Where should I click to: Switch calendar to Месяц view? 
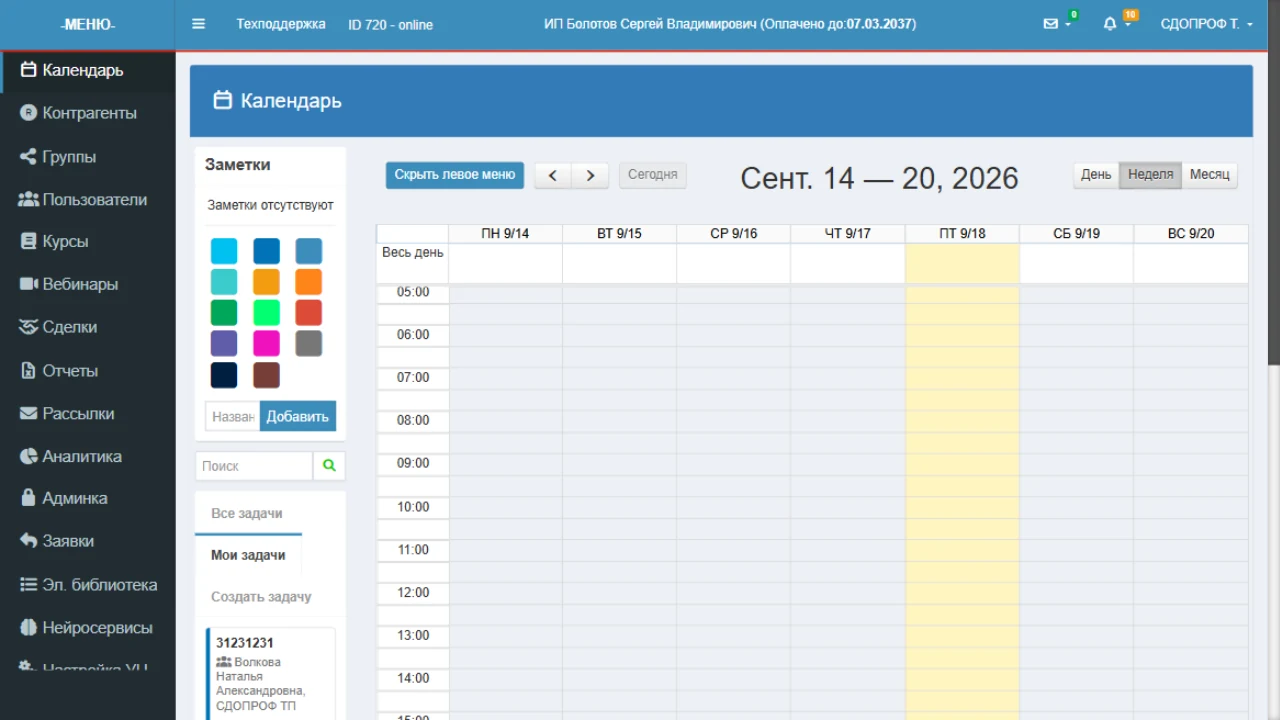point(1209,174)
